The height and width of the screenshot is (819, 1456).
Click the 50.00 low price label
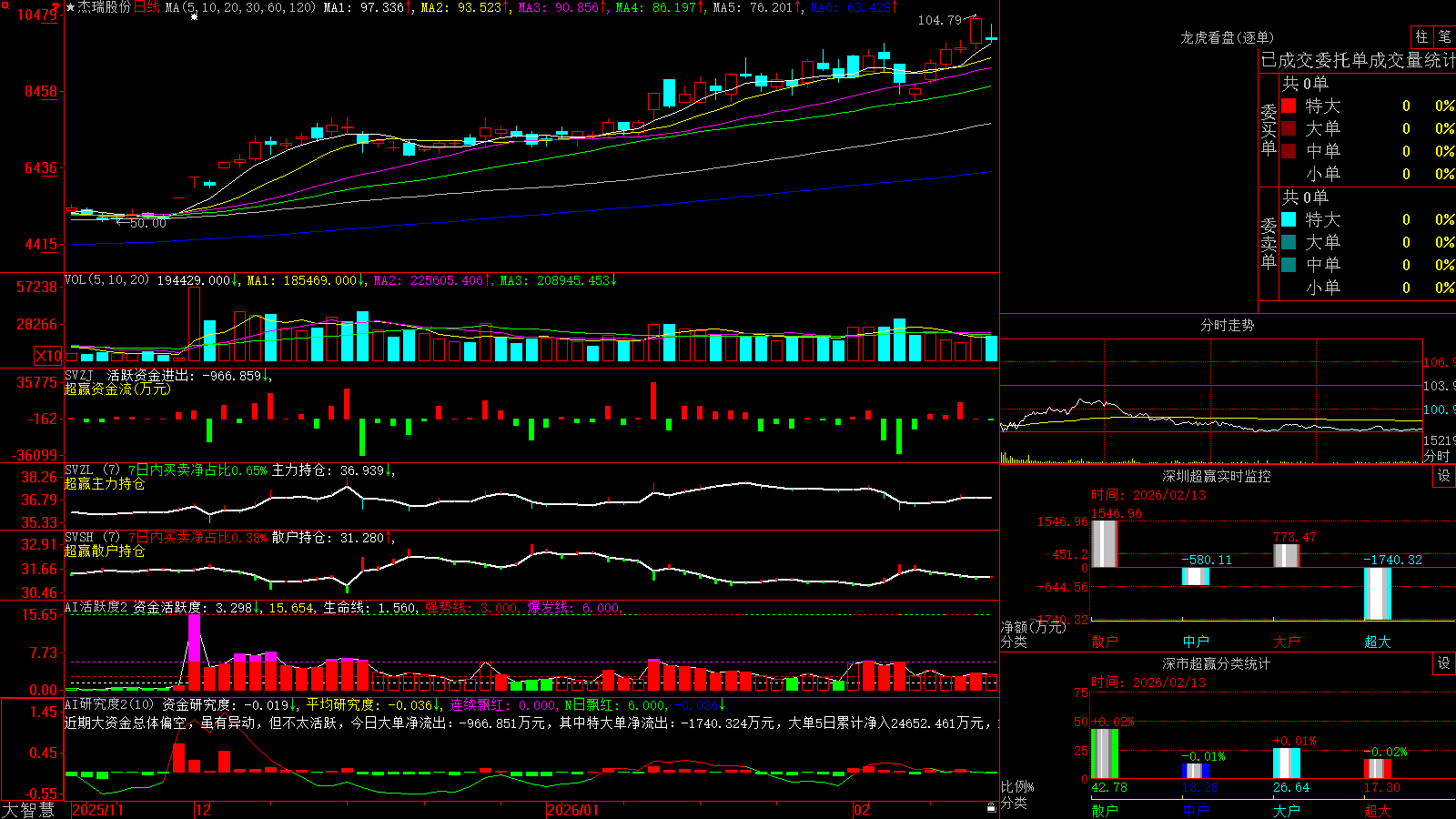148,223
